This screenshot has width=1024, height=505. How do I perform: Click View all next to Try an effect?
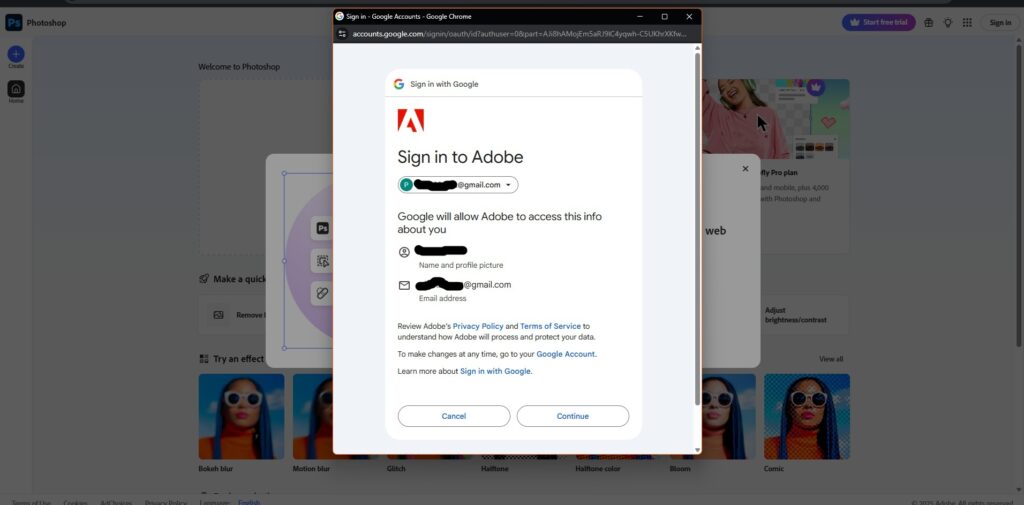click(x=831, y=359)
